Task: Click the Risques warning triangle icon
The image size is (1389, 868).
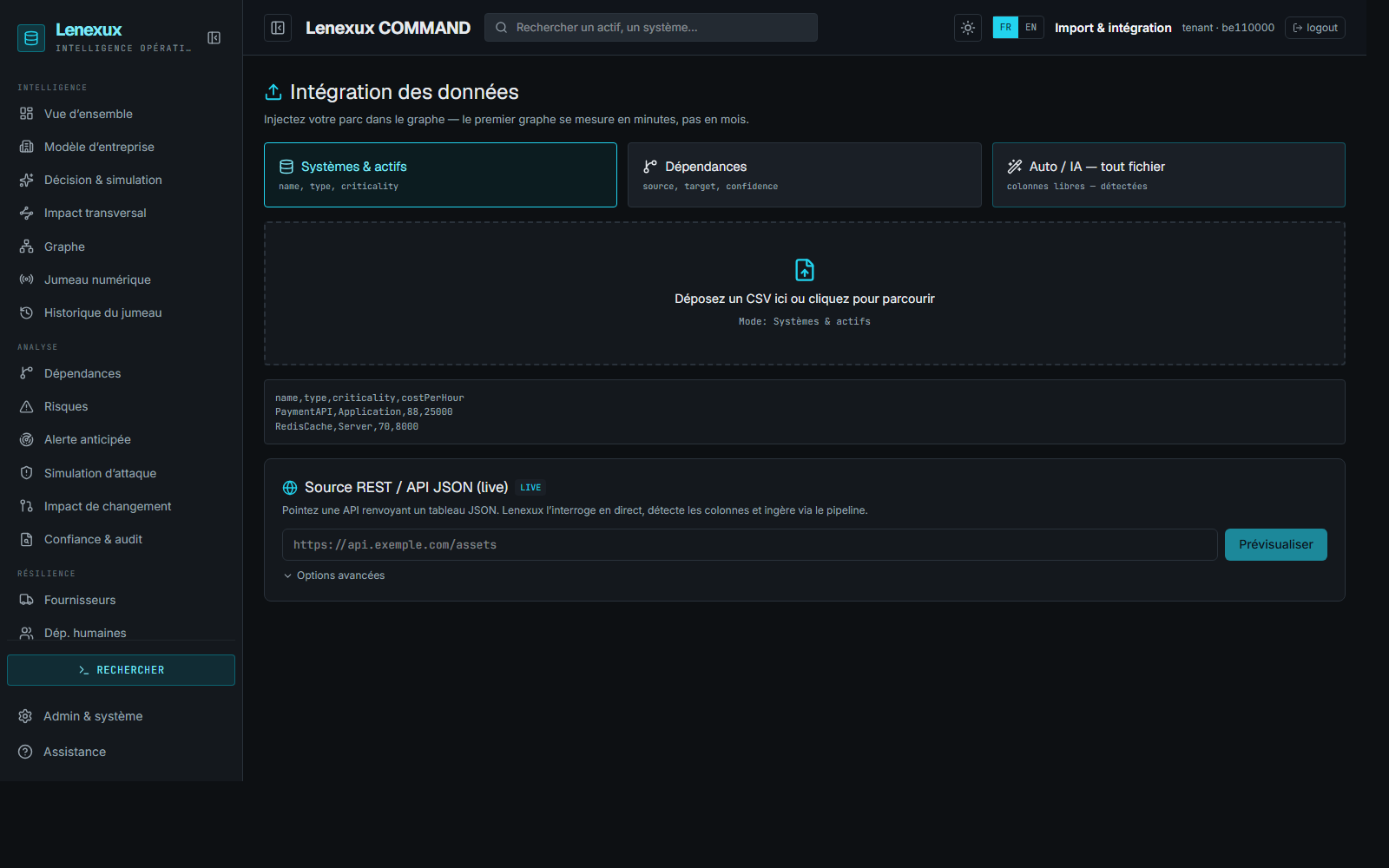Action: tap(26, 406)
